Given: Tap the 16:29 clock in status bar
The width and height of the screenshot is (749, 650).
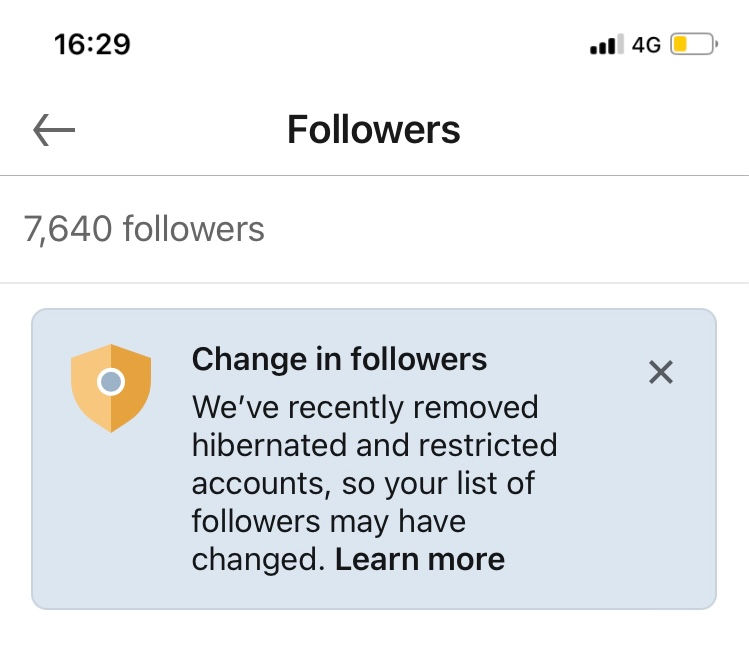Looking at the screenshot, I should point(91,45).
